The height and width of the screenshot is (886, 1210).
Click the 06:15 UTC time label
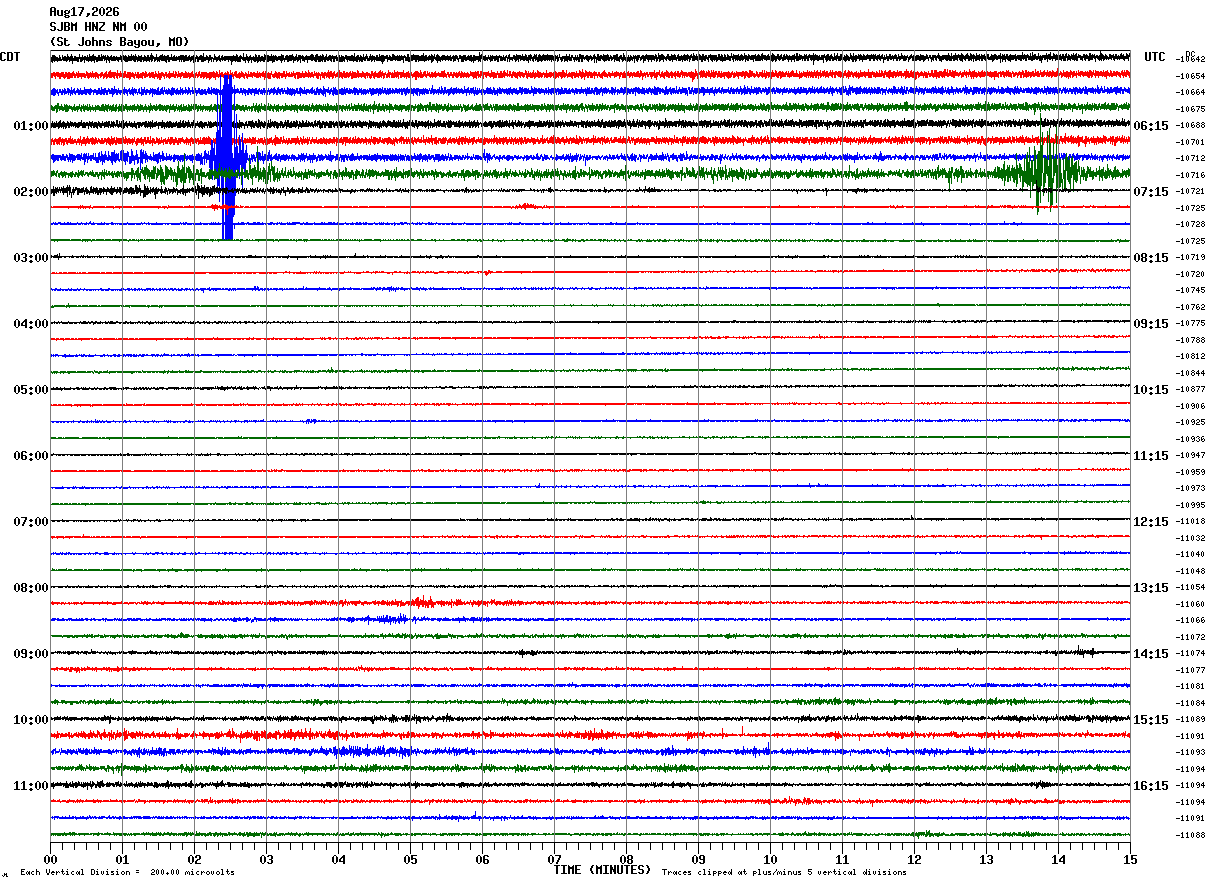click(x=1151, y=126)
